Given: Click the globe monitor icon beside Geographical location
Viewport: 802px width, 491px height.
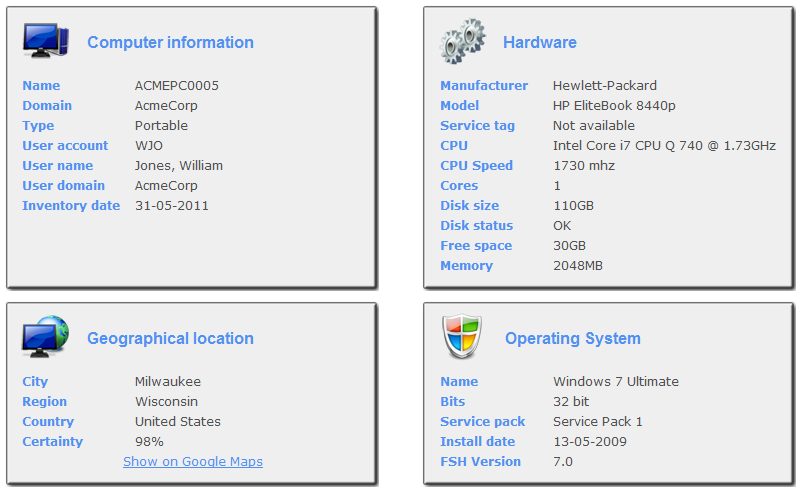Looking at the screenshot, I should coord(45,336).
